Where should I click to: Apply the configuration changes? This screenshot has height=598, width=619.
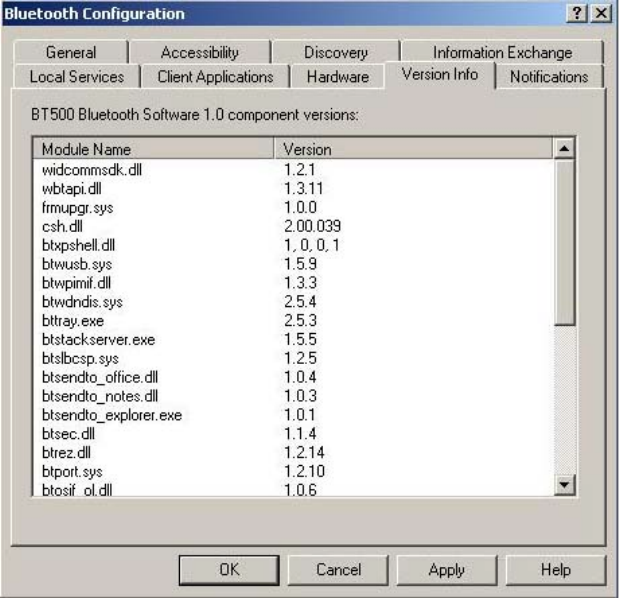coord(447,570)
